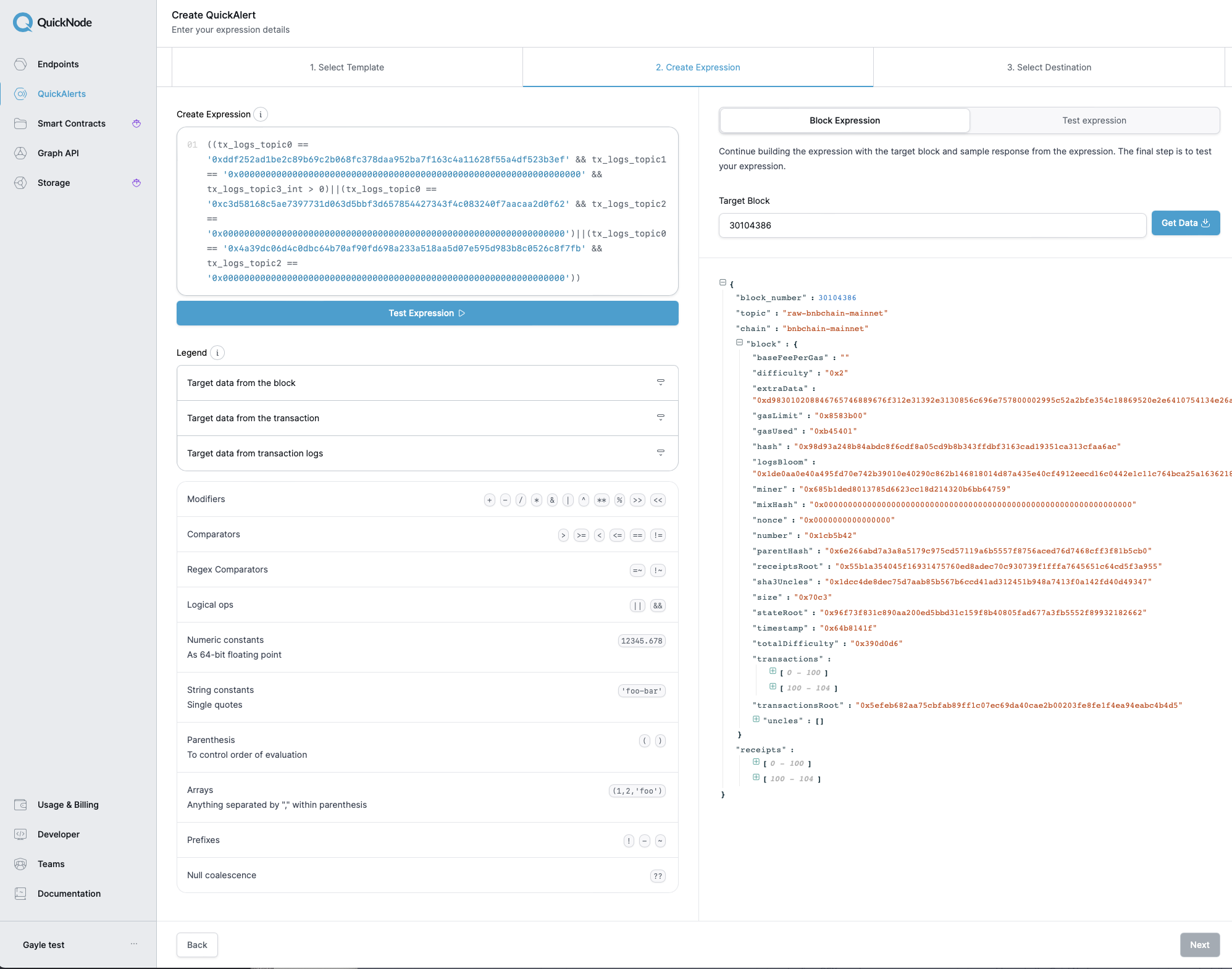
Task: Expand the "uncles" array node
Action: pos(756,719)
